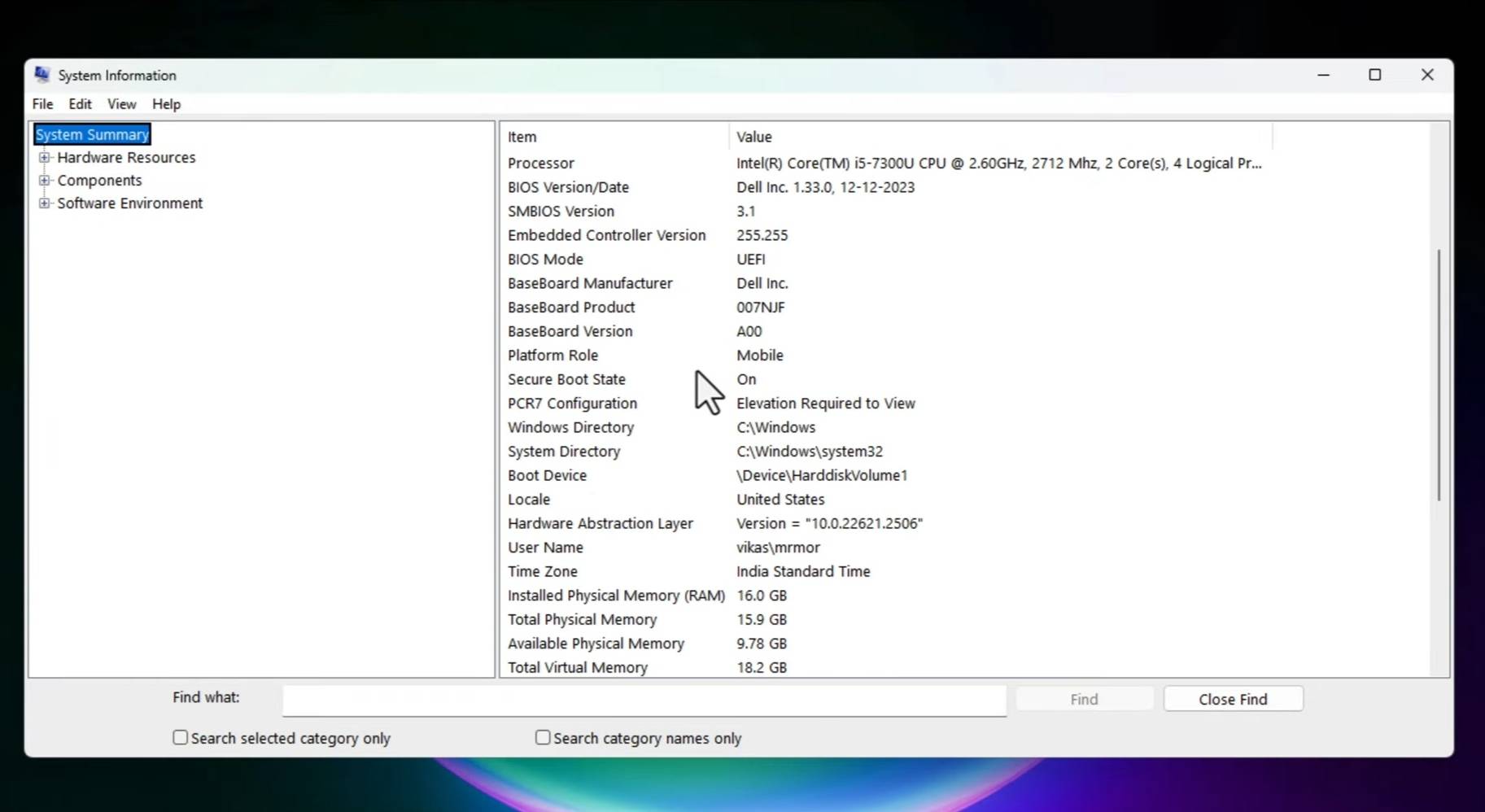Click the details pane vertical scrollbar
Viewport: 1485px width, 812px height.
(x=1439, y=374)
